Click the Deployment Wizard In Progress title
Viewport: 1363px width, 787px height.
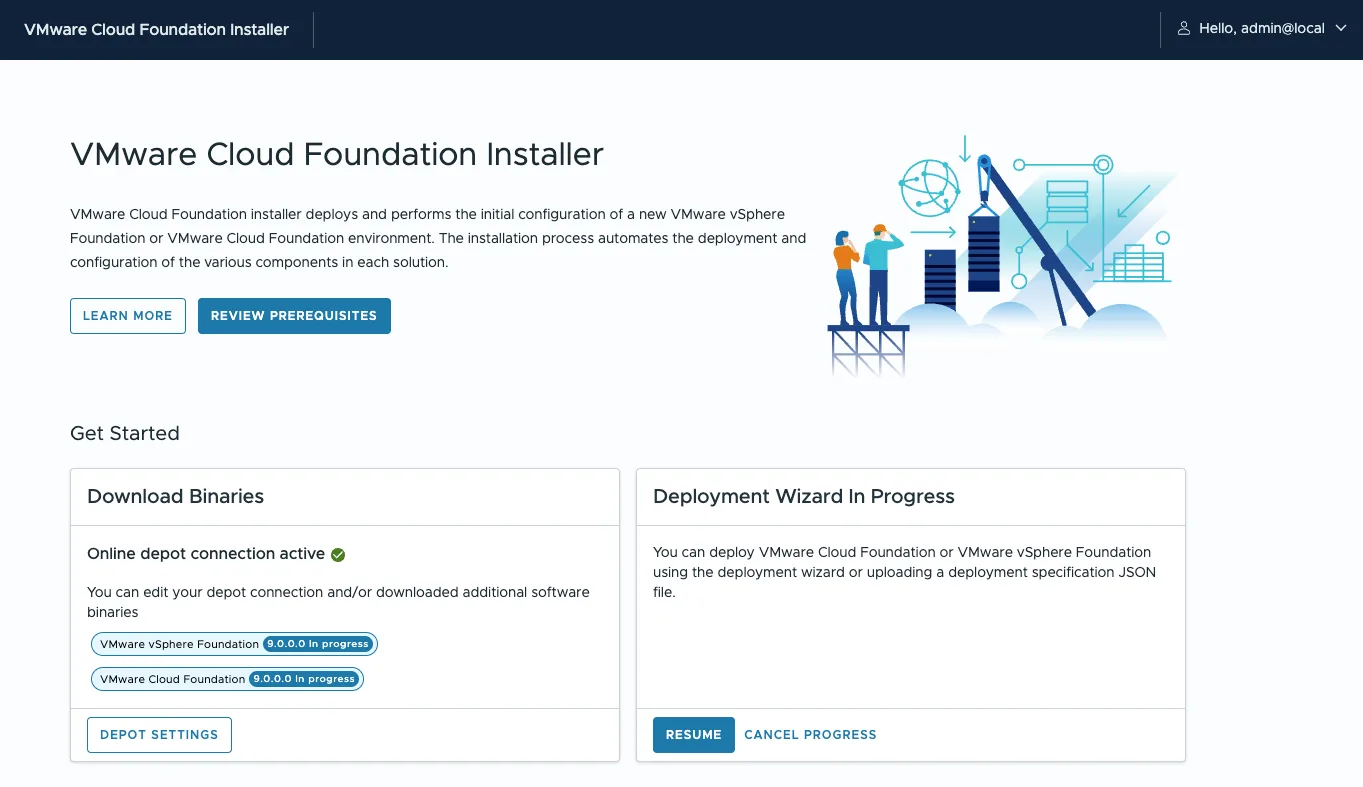[x=804, y=497]
